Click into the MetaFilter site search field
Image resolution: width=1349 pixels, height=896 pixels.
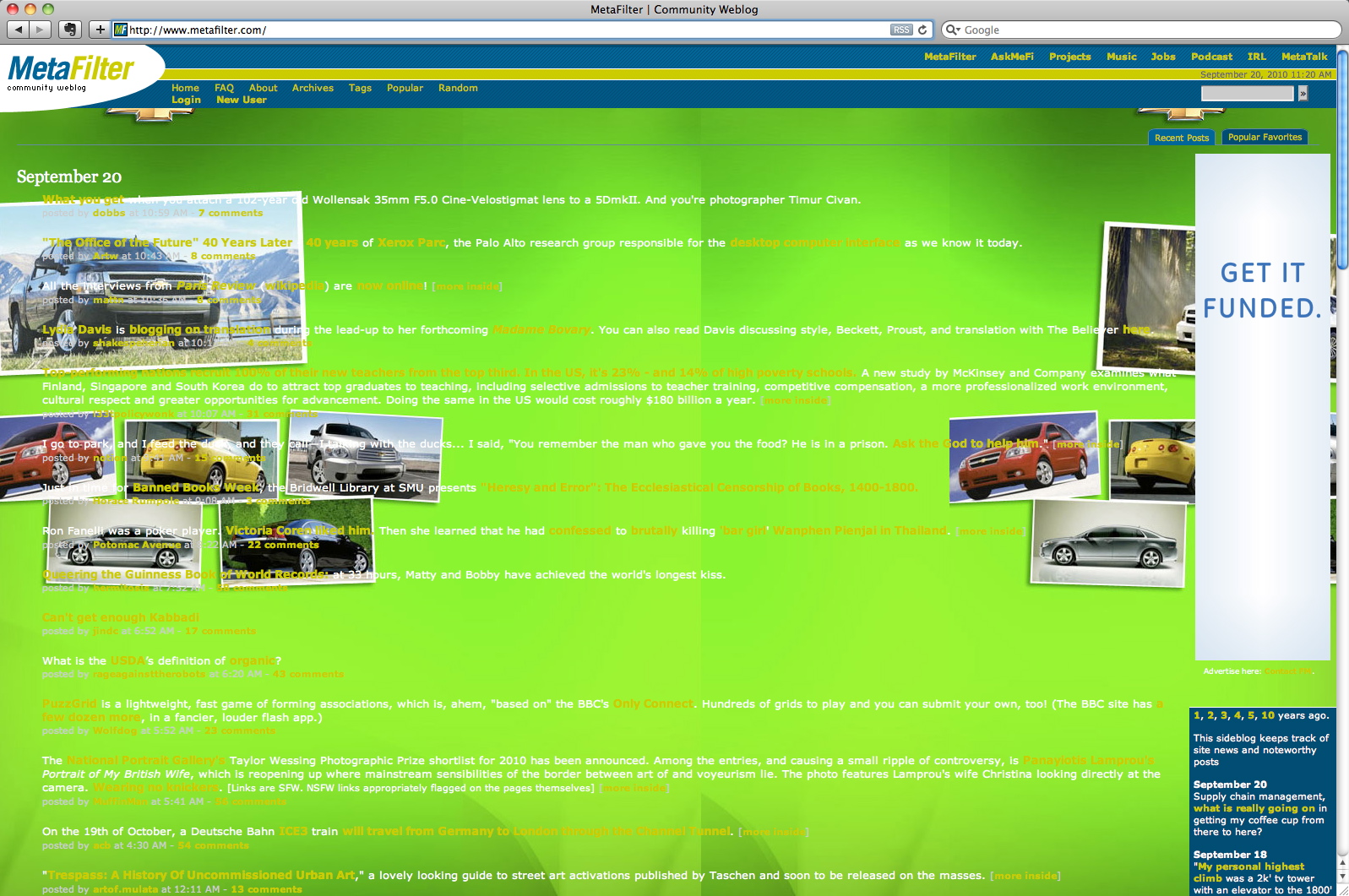1247,94
